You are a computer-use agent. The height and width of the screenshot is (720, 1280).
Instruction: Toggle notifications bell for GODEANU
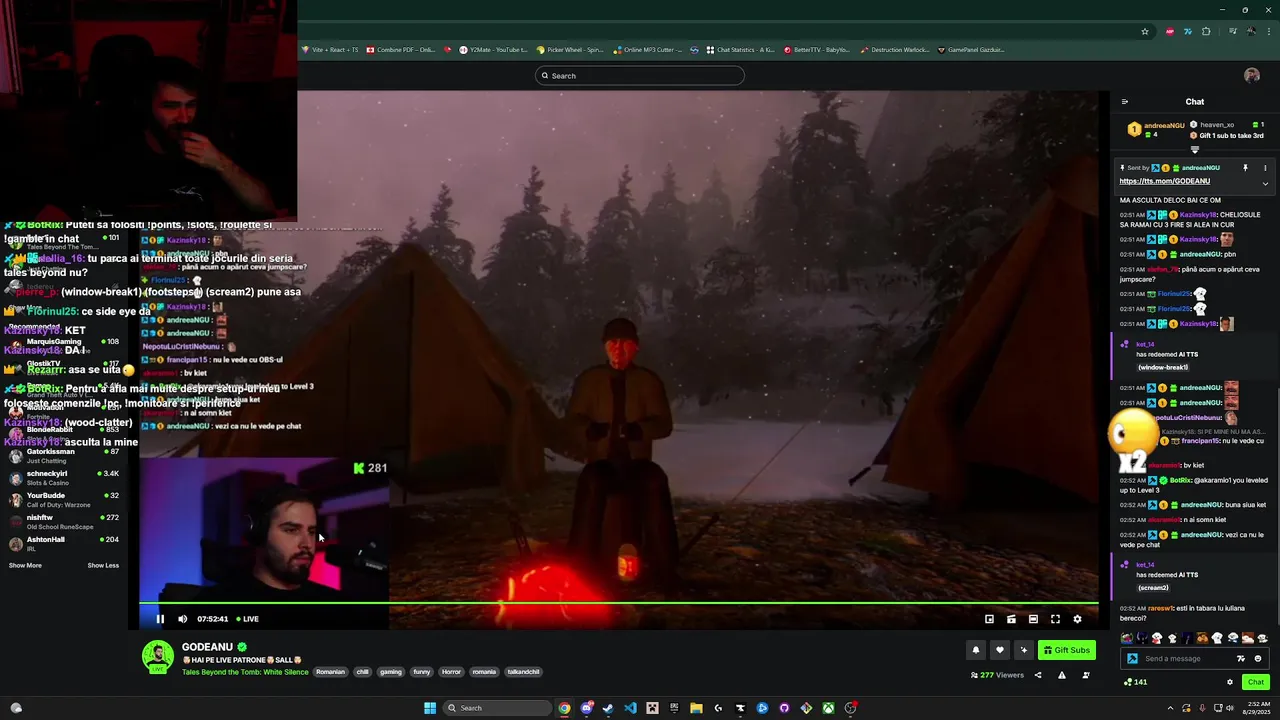pos(975,650)
